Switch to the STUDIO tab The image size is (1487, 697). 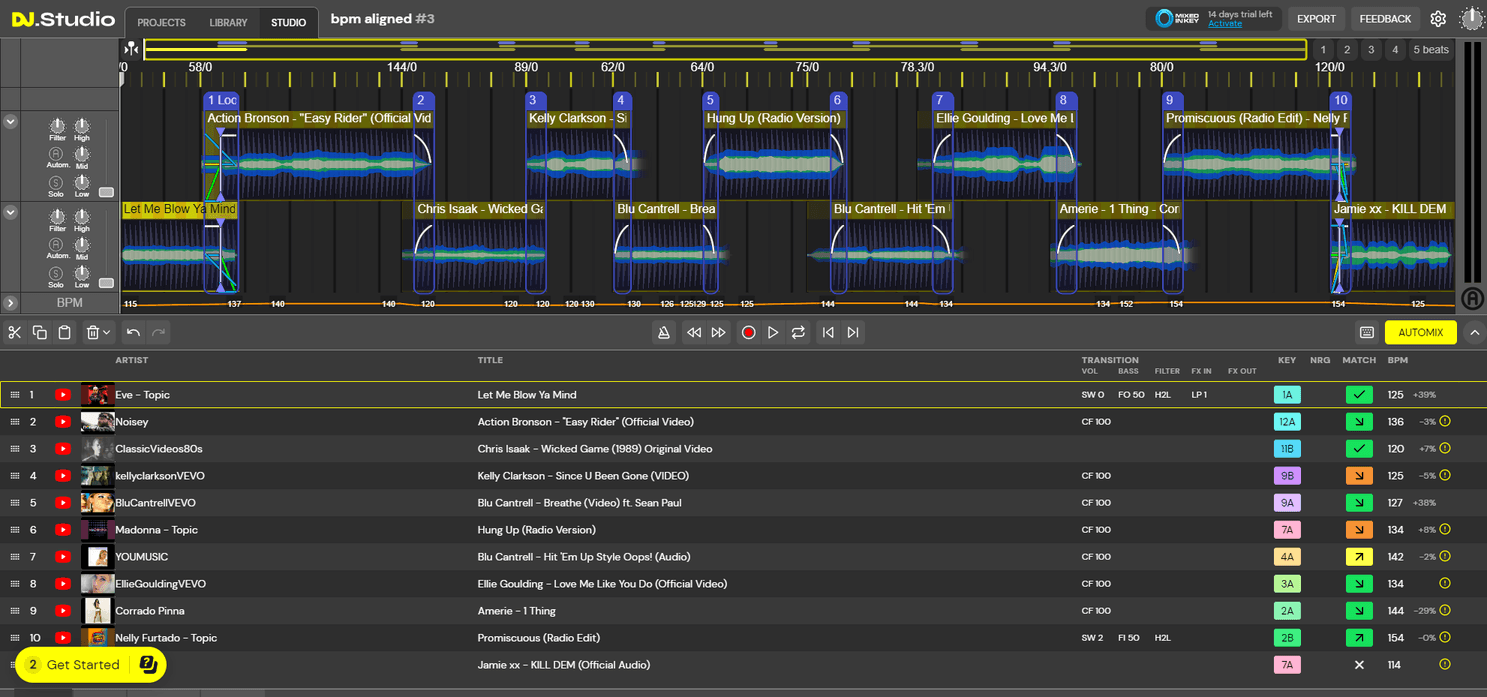288,22
